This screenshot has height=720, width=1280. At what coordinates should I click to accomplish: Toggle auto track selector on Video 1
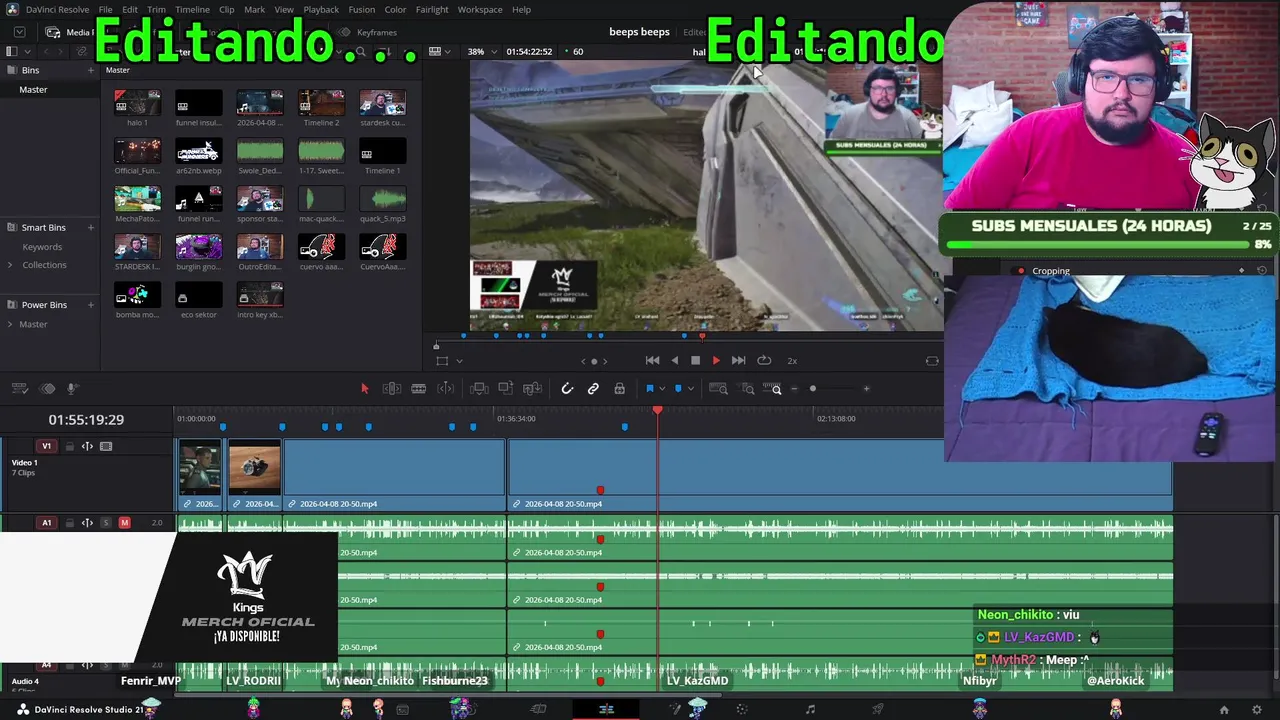[x=87, y=446]
